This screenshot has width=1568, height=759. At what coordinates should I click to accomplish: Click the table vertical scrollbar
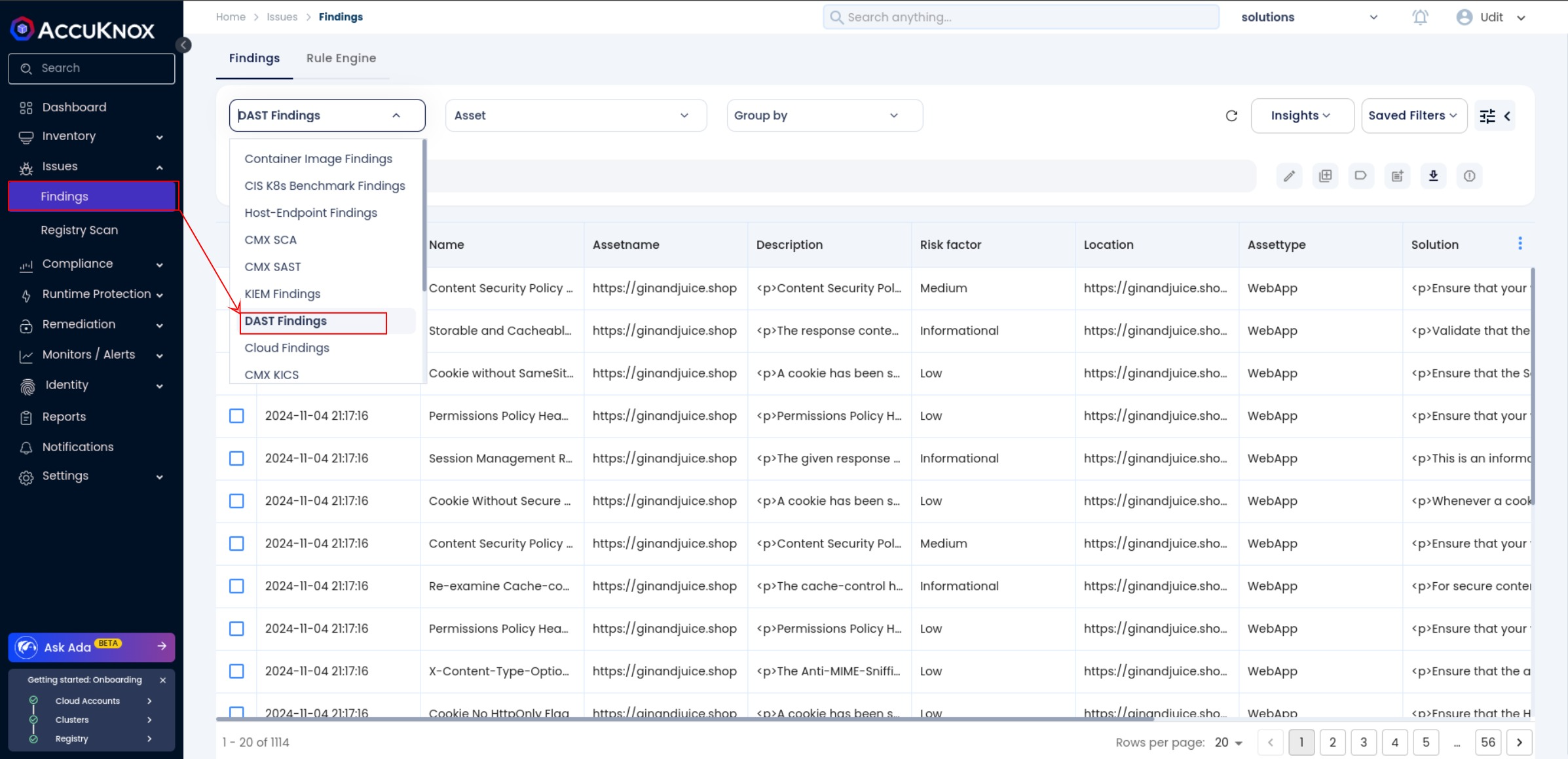[x=1533, y=386]
